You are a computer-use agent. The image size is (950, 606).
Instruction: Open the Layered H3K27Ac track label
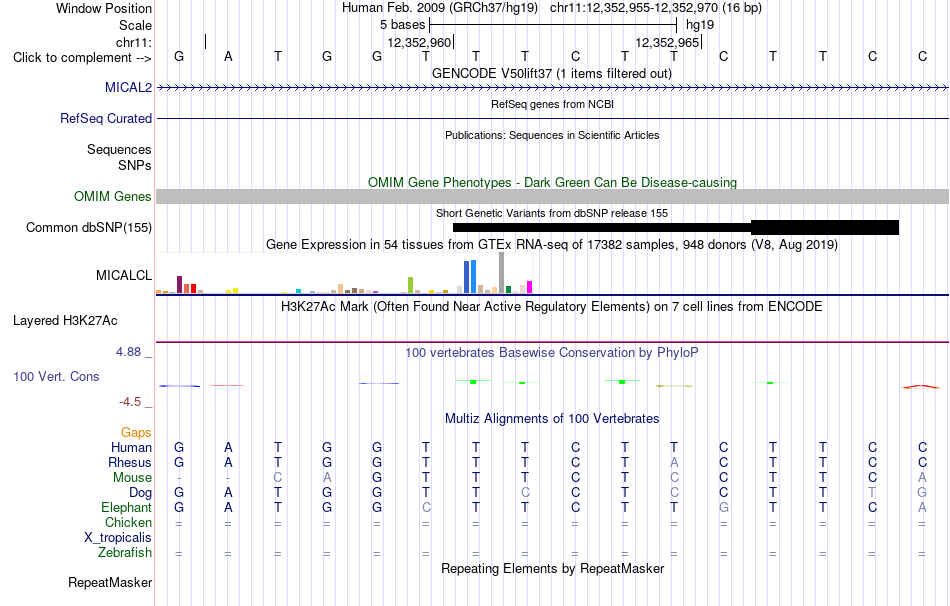coord(65,321)
